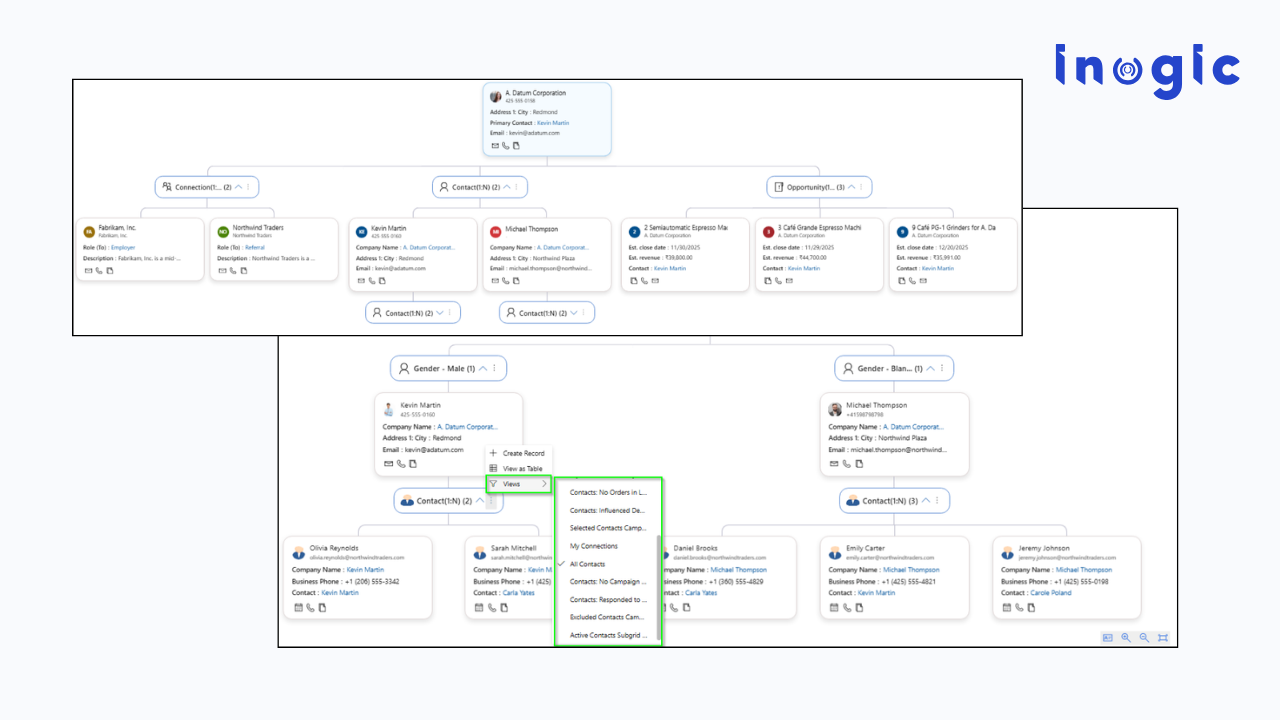Click the filter icon next to Views

(x=493, y=483)
